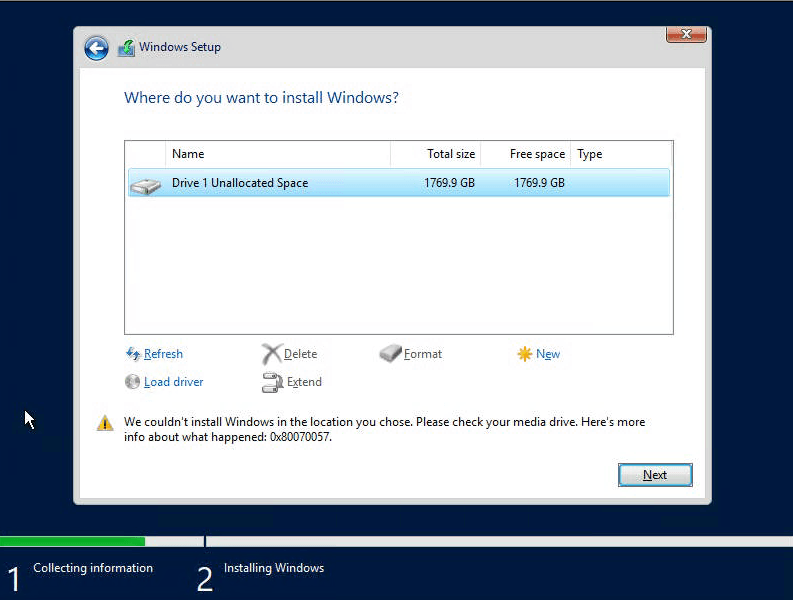
Task: Click the blue back arrow button
Action: [96, 47]
